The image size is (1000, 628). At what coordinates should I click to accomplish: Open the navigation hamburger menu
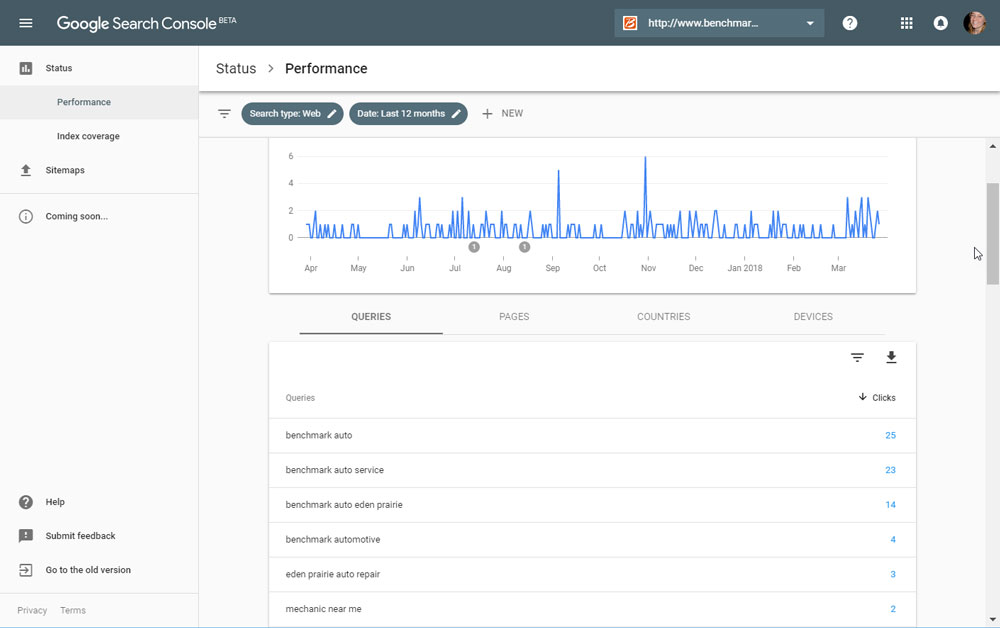click(x=25, y=22)
